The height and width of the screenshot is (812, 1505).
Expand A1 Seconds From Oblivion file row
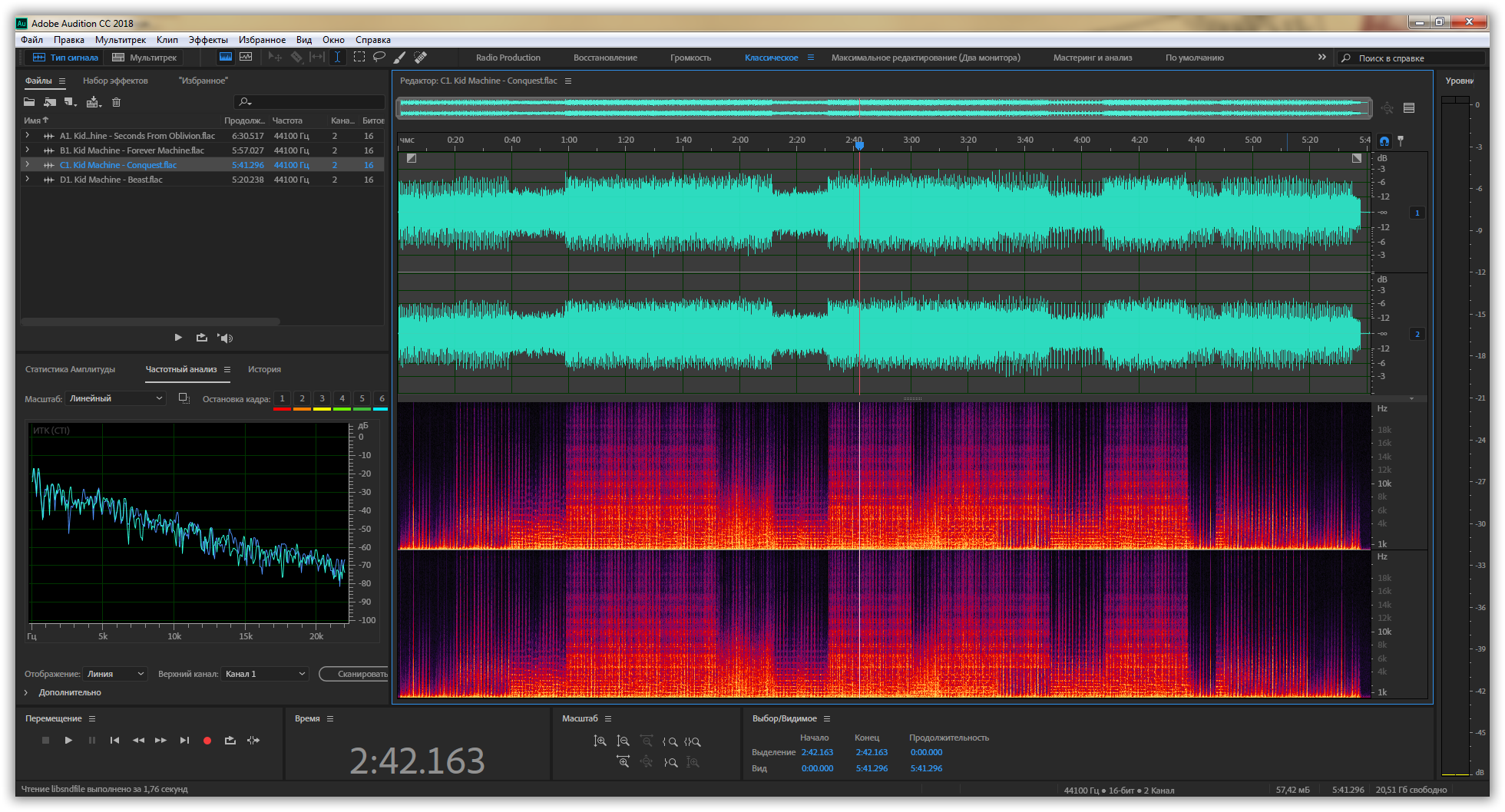tap(28, 135)
